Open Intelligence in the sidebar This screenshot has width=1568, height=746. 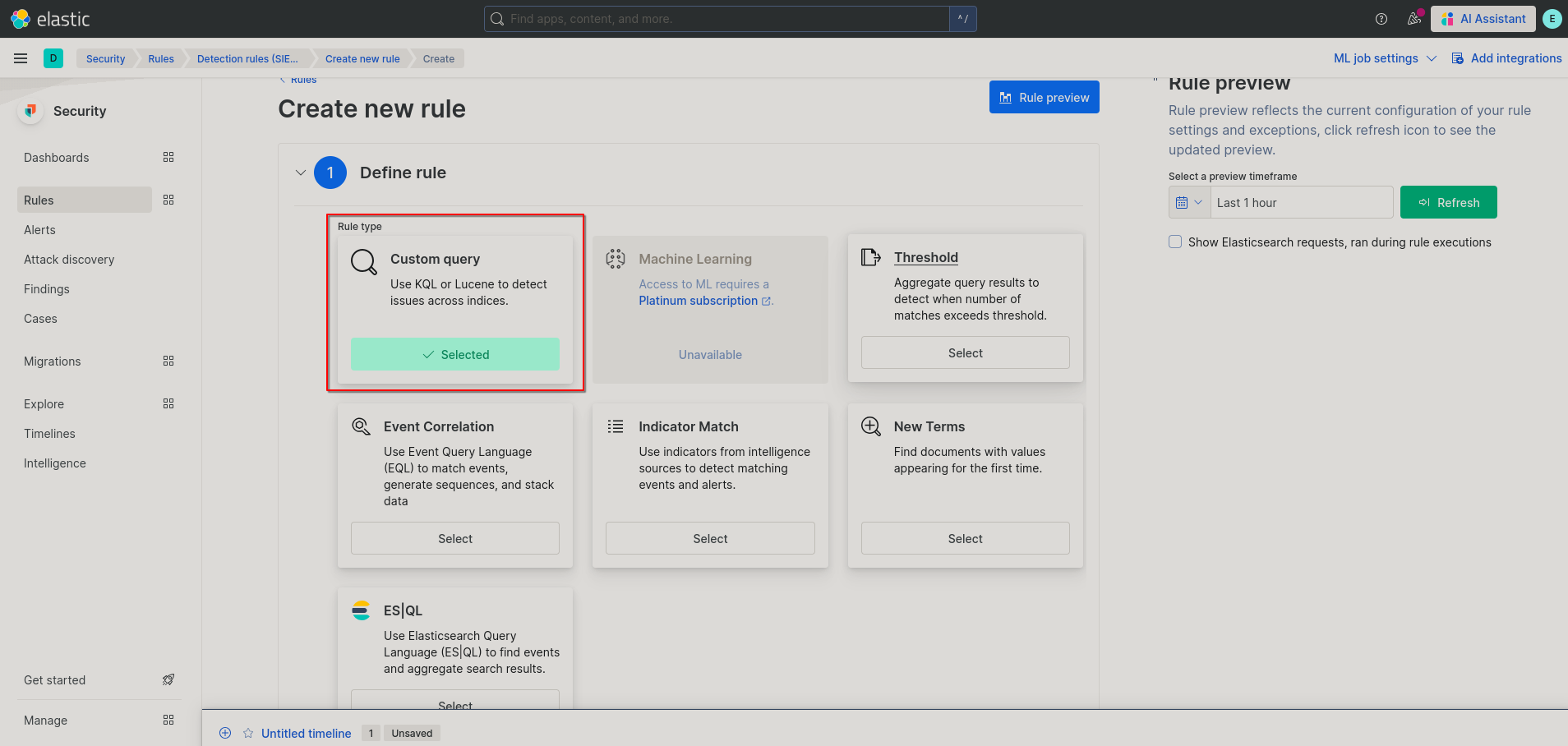point(55,463)
